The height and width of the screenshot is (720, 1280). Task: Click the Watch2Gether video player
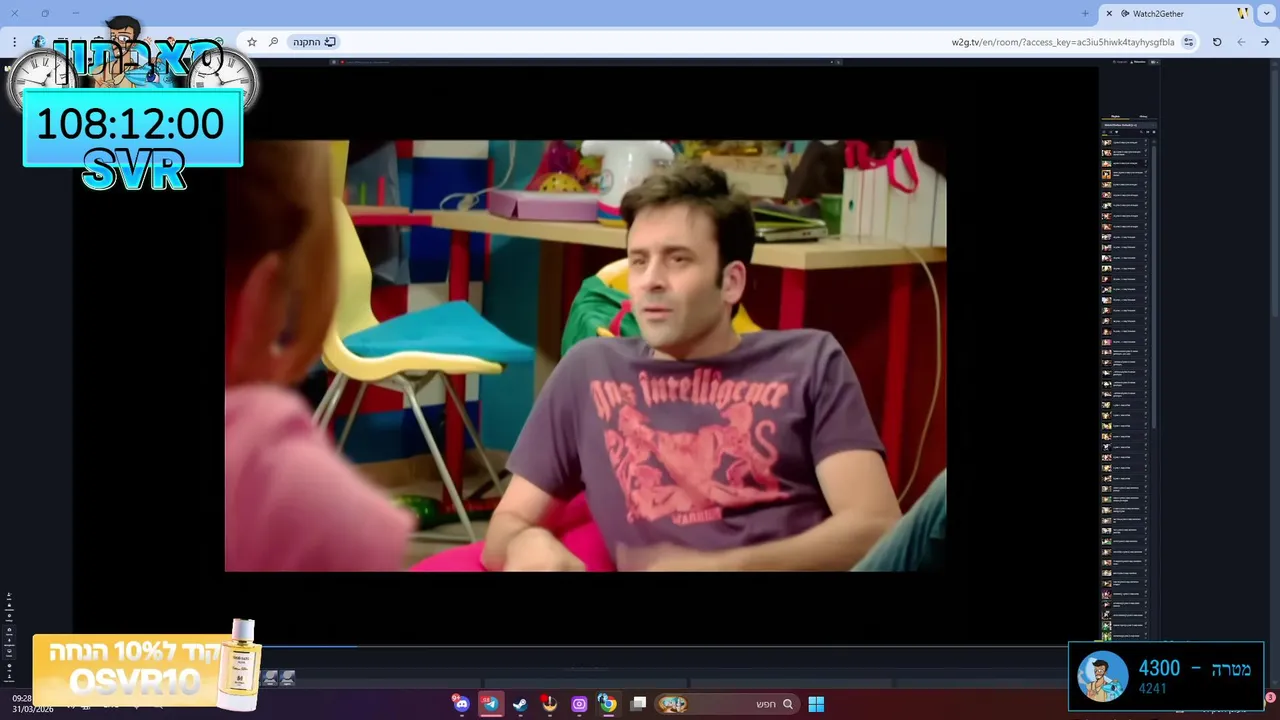coord(585,355)
